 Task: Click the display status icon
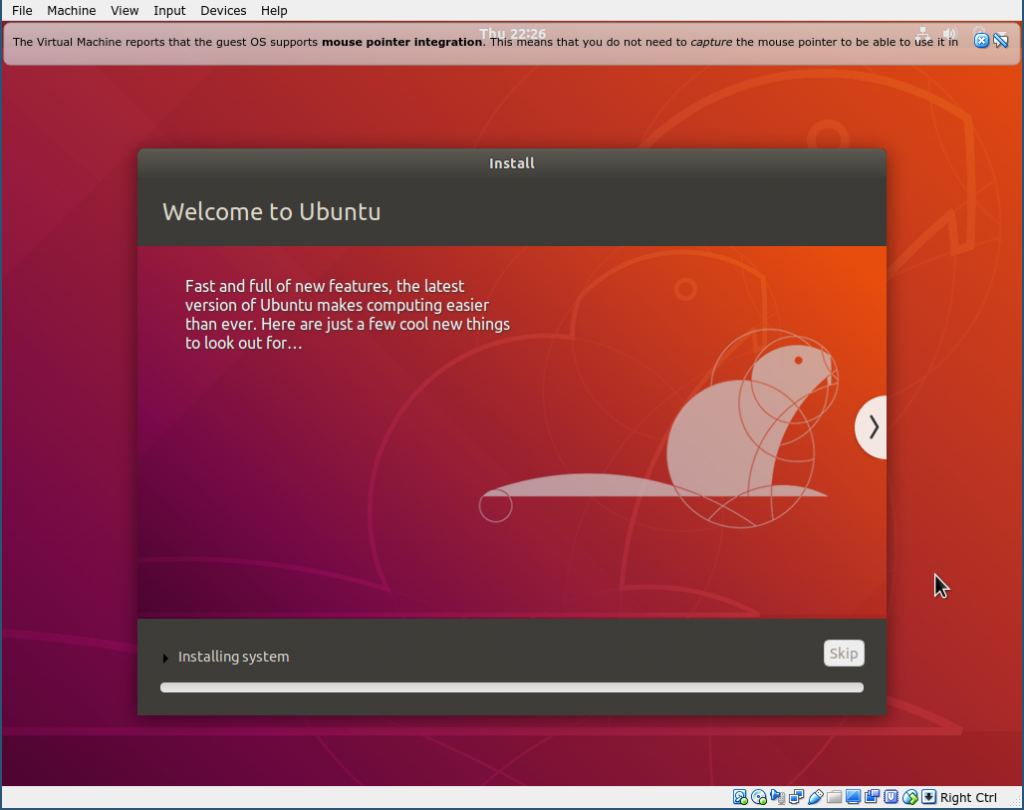(x=852, y=797)
